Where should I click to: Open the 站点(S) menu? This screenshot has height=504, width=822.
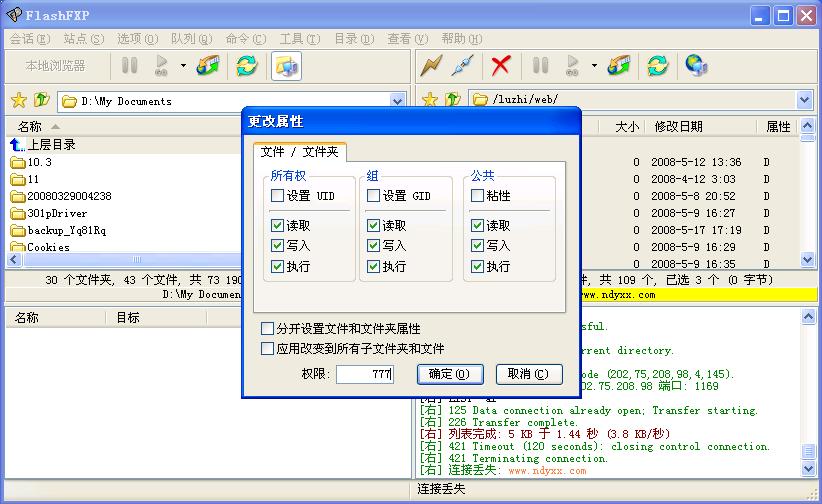tap(83, 39)
